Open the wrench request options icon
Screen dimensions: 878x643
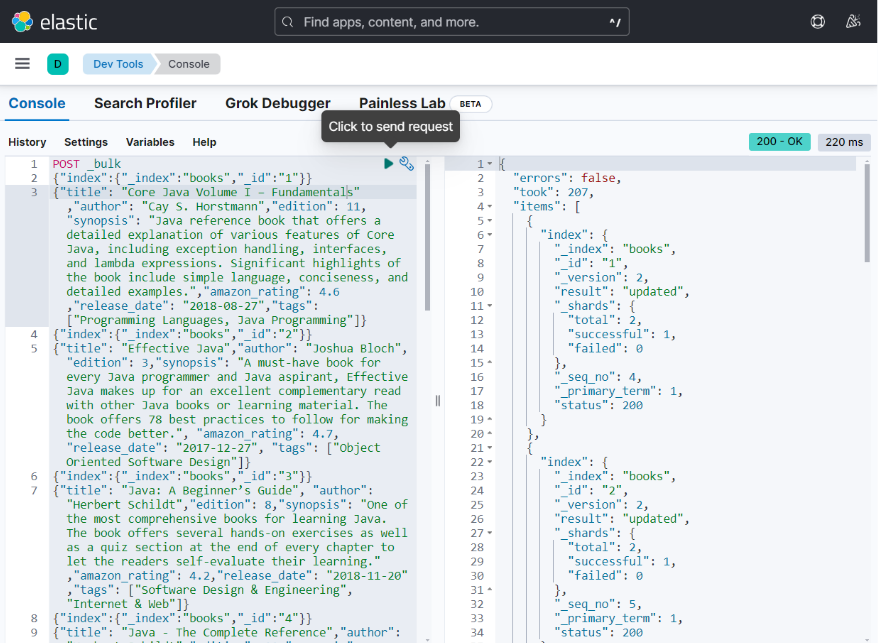pyautogui.click(x=407, y=164)
